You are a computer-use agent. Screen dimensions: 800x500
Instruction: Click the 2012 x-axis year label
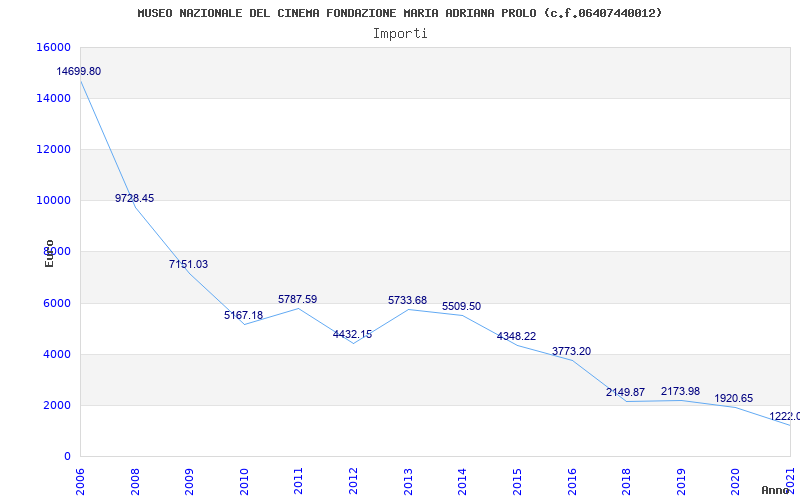[x=353, y=481]
